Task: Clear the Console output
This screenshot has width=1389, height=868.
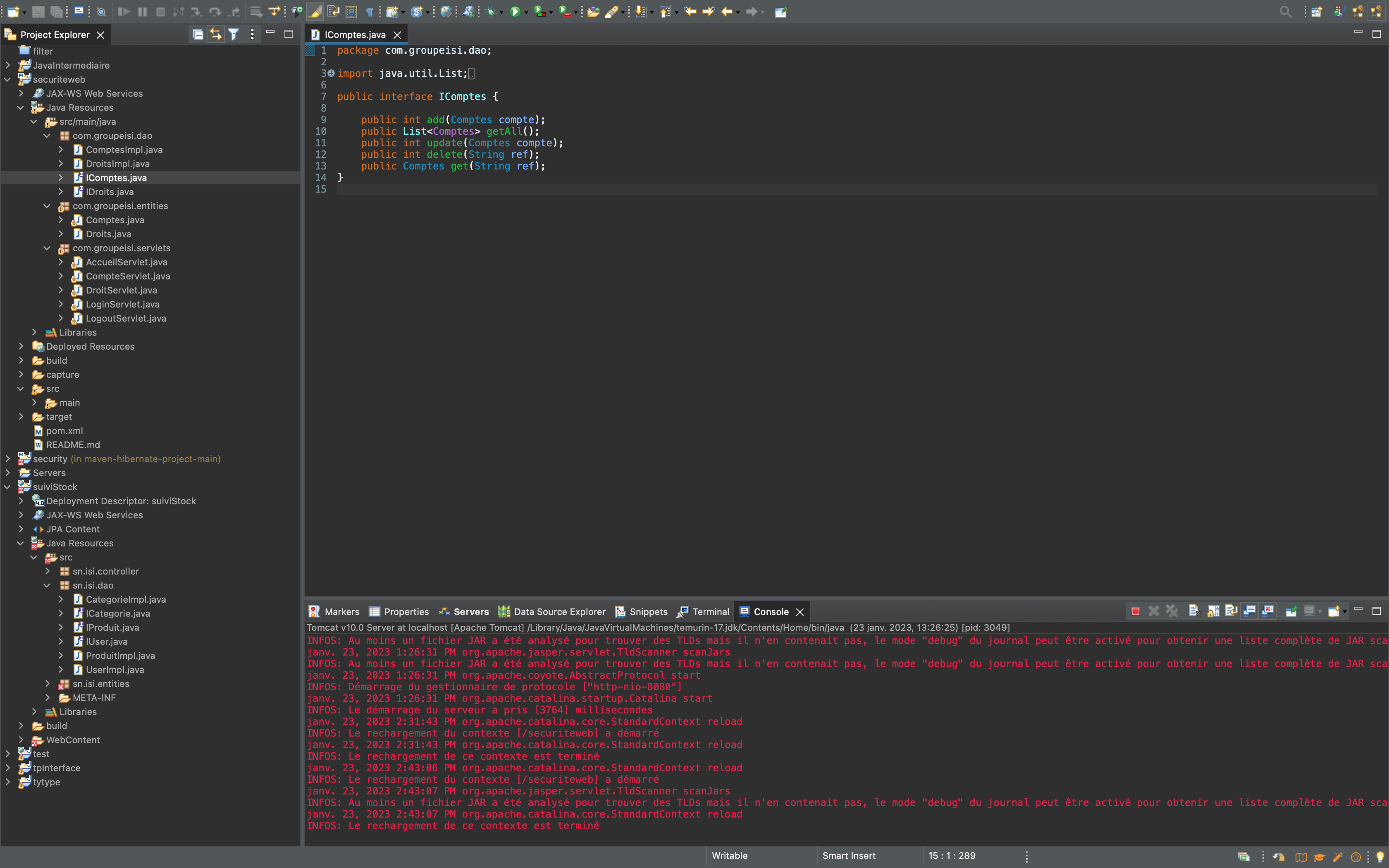Action: point(1194,611)
